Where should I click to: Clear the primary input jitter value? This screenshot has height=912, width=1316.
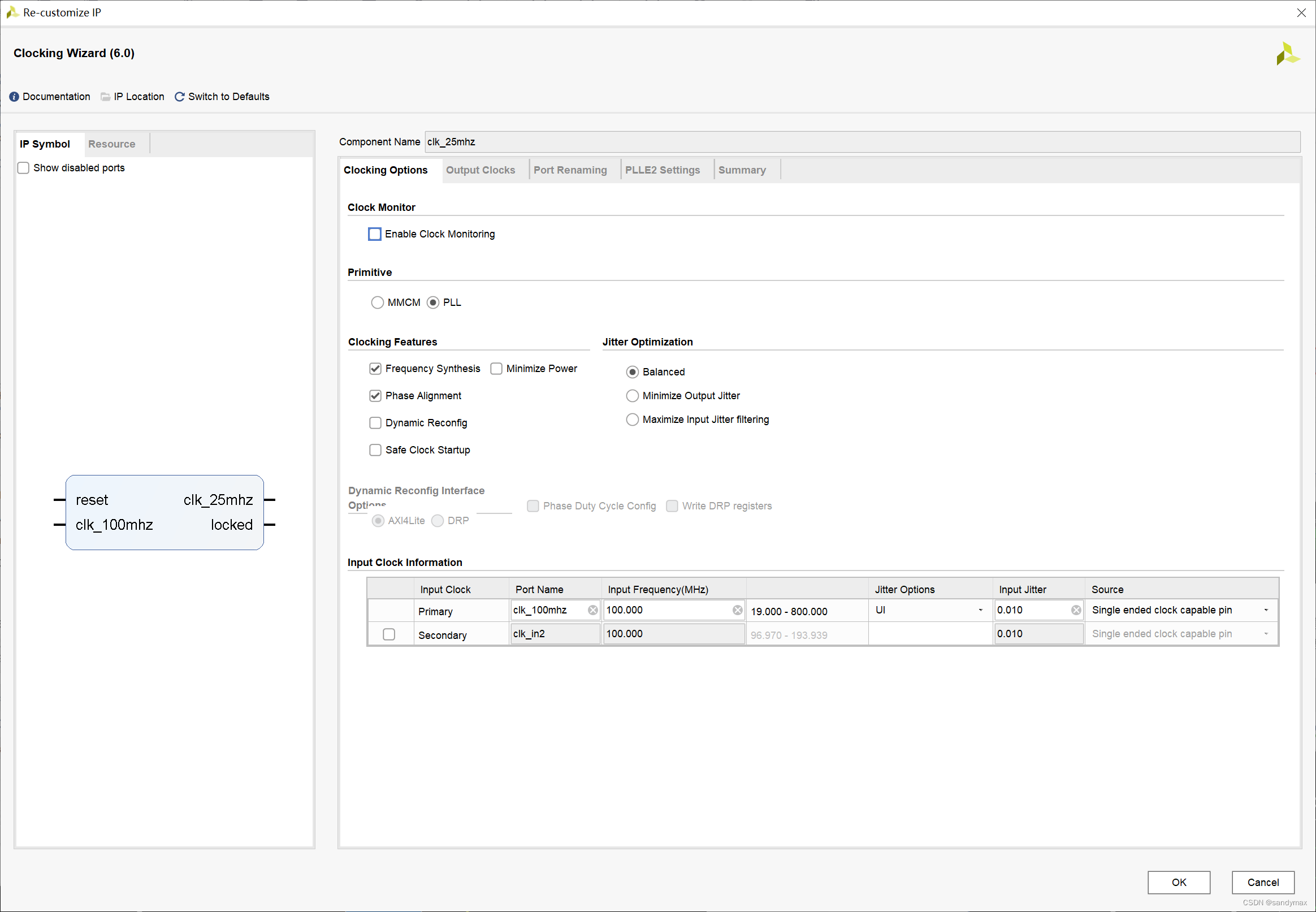point(1076,610)
